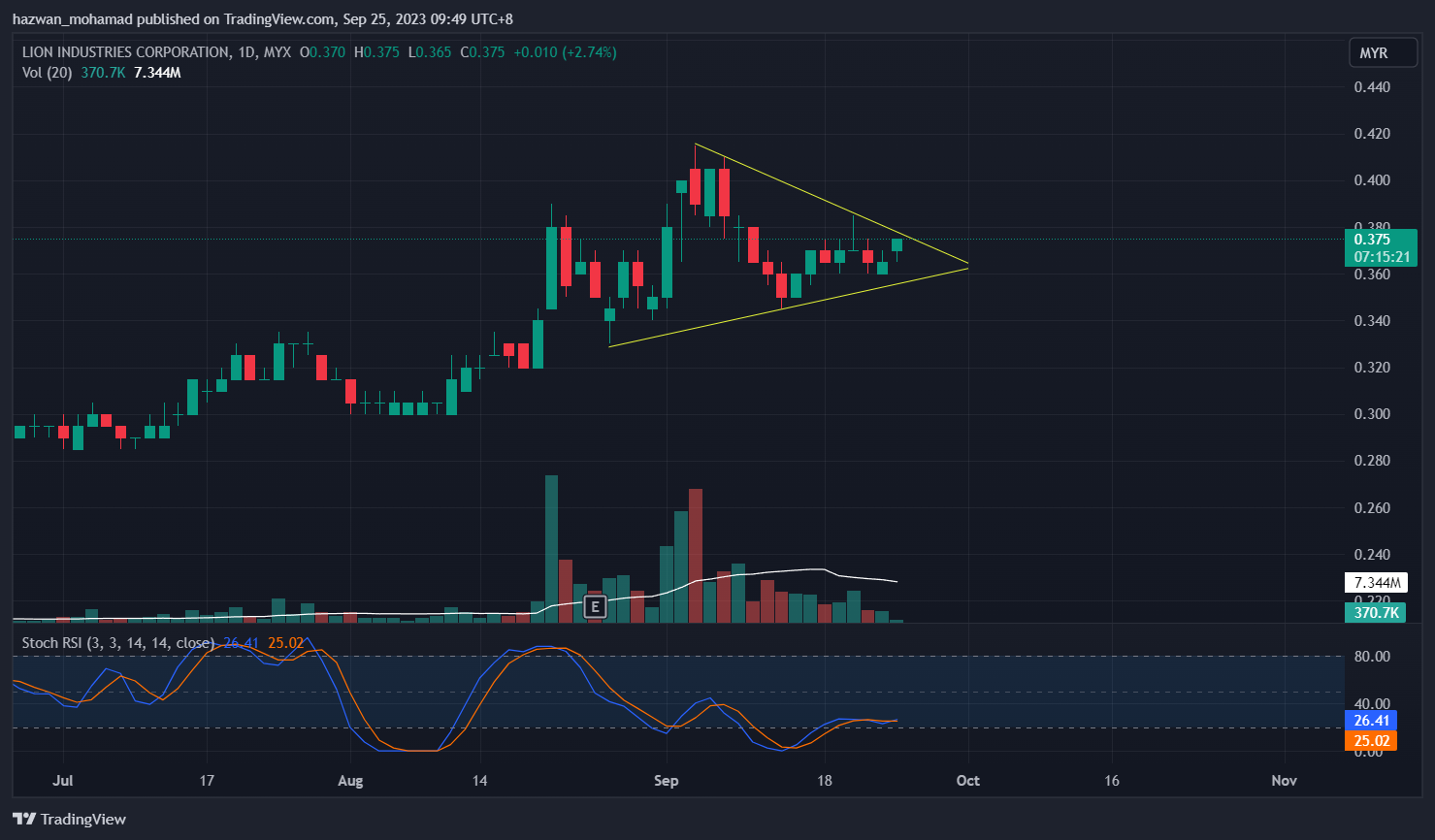Click the hazwan_mohamad author name

click(x=72, y=19)
